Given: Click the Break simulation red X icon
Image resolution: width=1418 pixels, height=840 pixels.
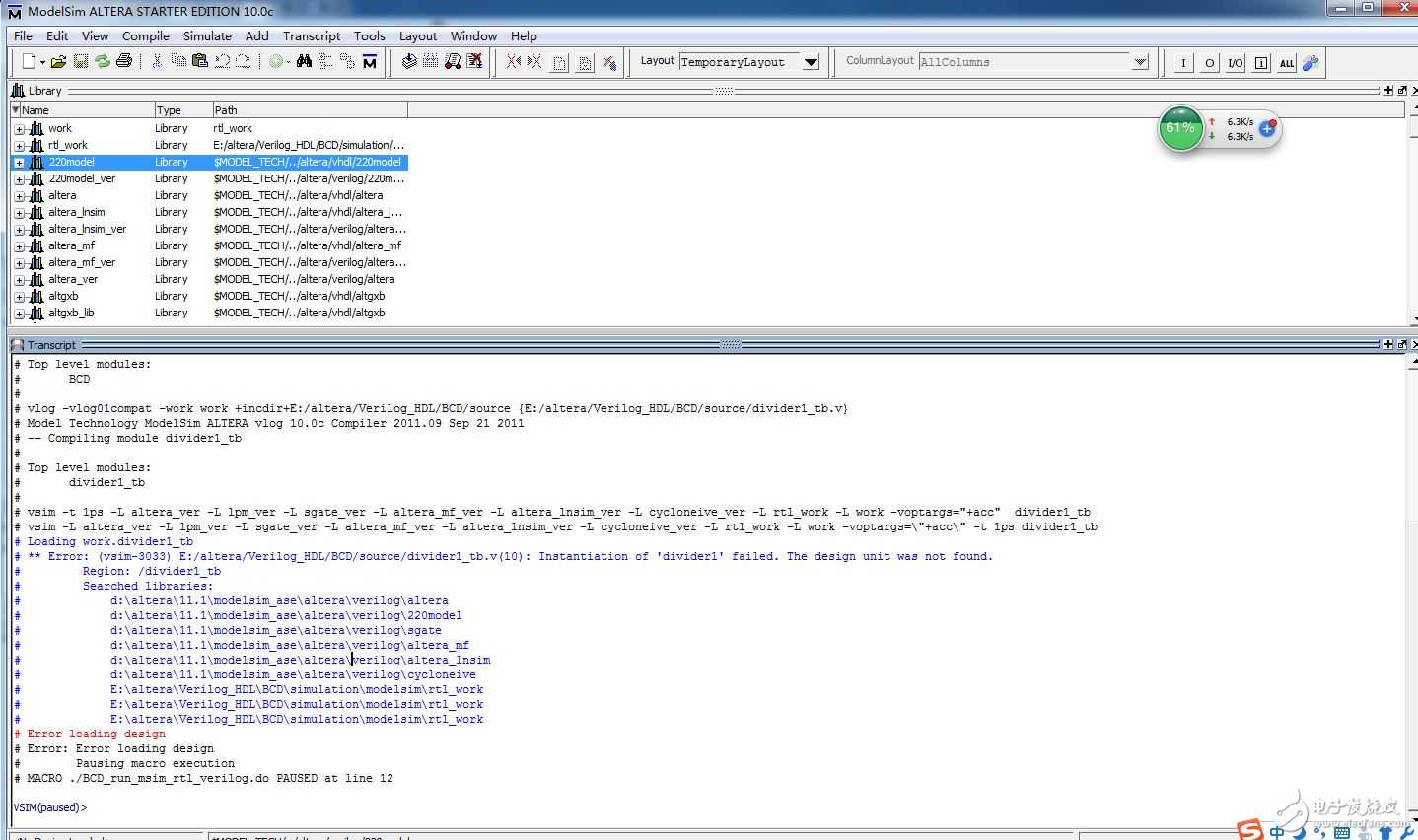Looking at the screenshot, I should click(x=474, y=61).
